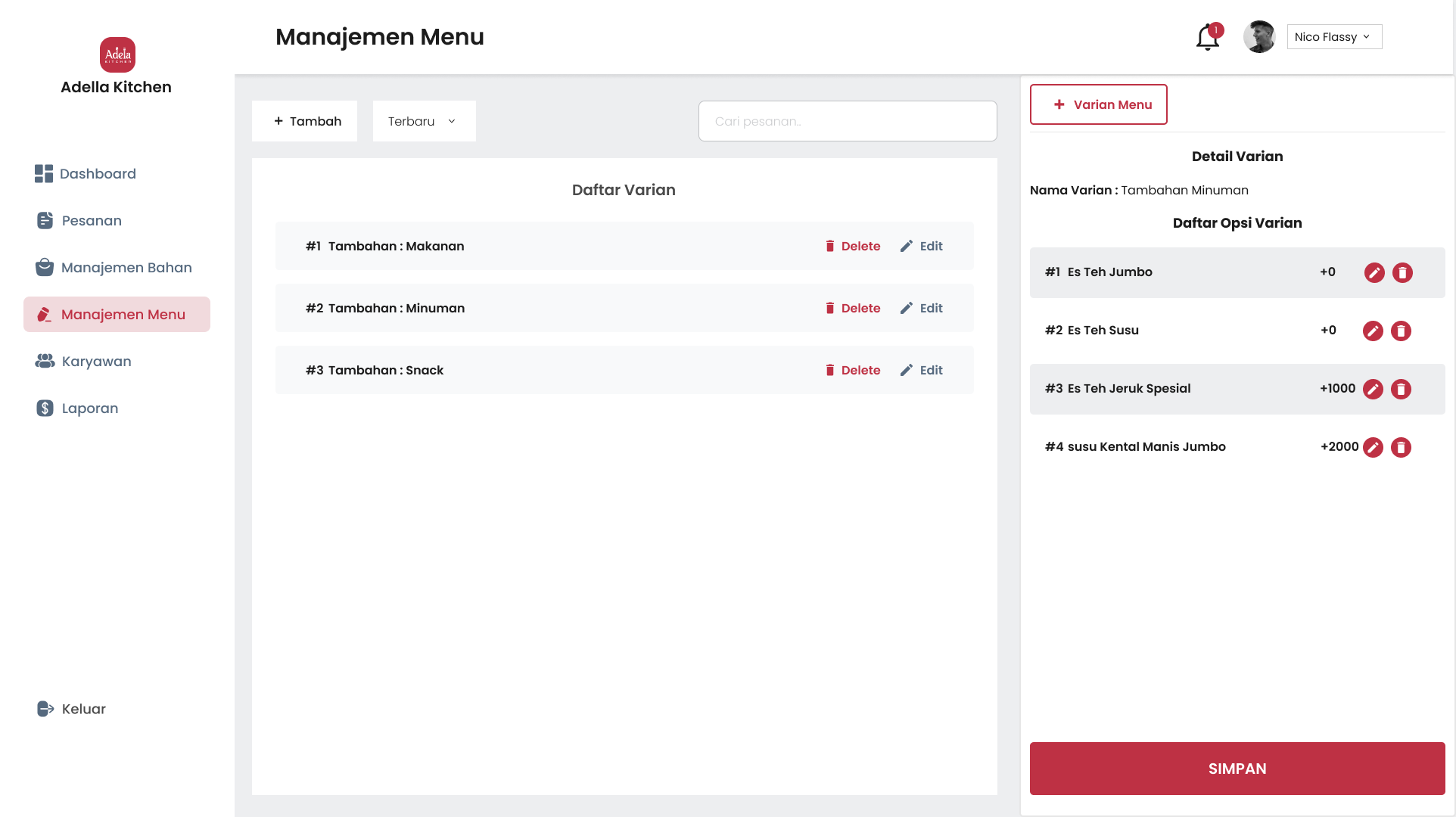Delete the Es Teh Susu option

click(x=1401, y=331)
